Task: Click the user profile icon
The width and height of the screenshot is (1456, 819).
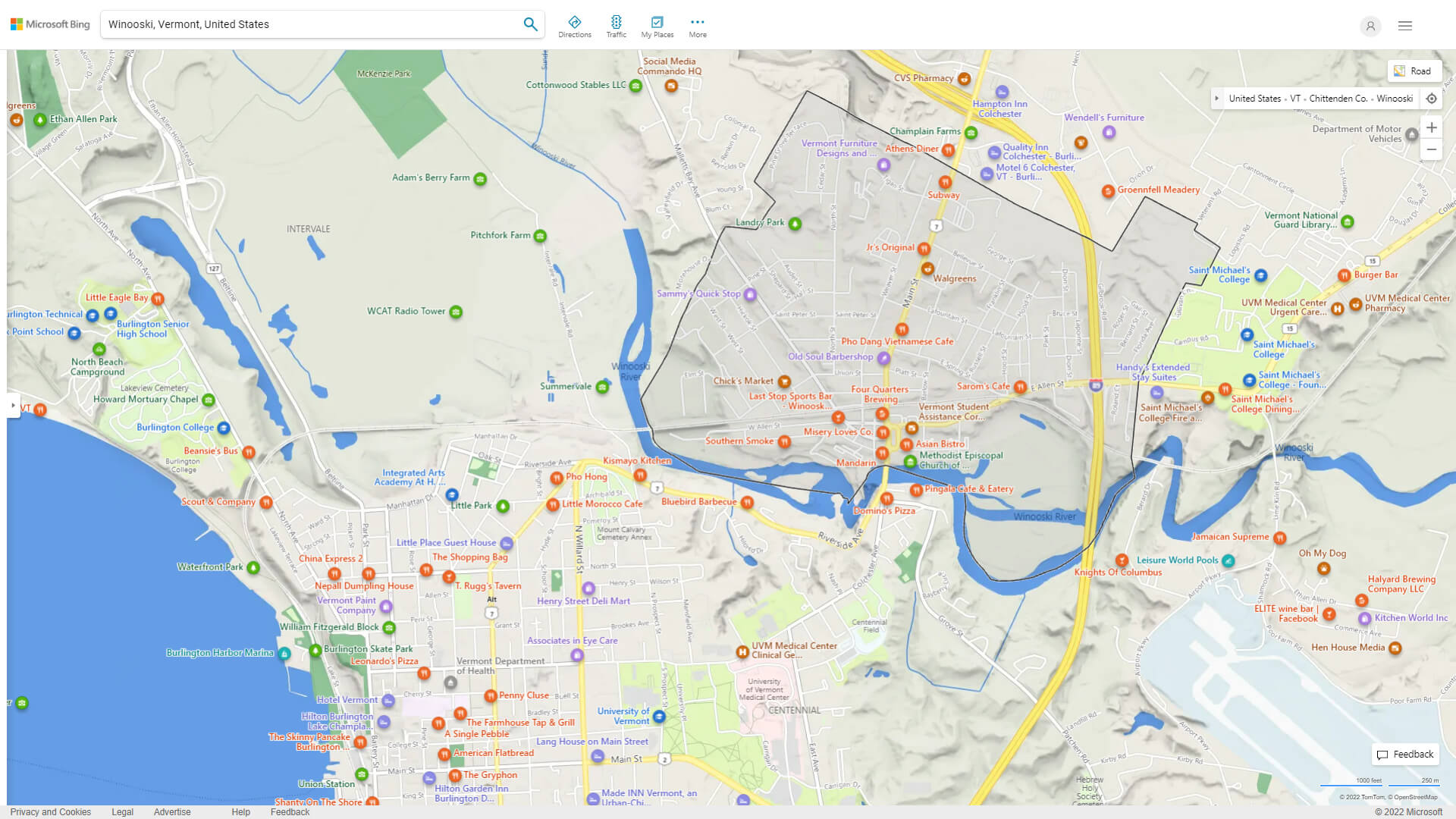Action: 1370,26
